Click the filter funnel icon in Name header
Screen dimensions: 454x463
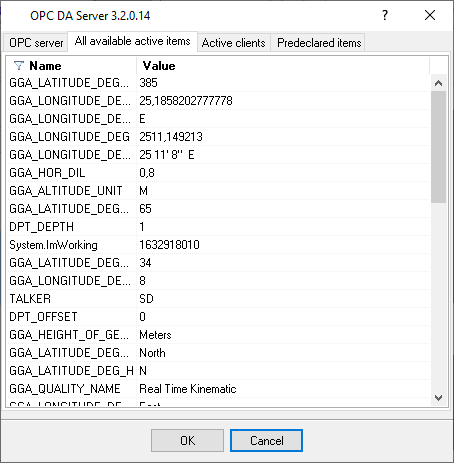(19, 66)
